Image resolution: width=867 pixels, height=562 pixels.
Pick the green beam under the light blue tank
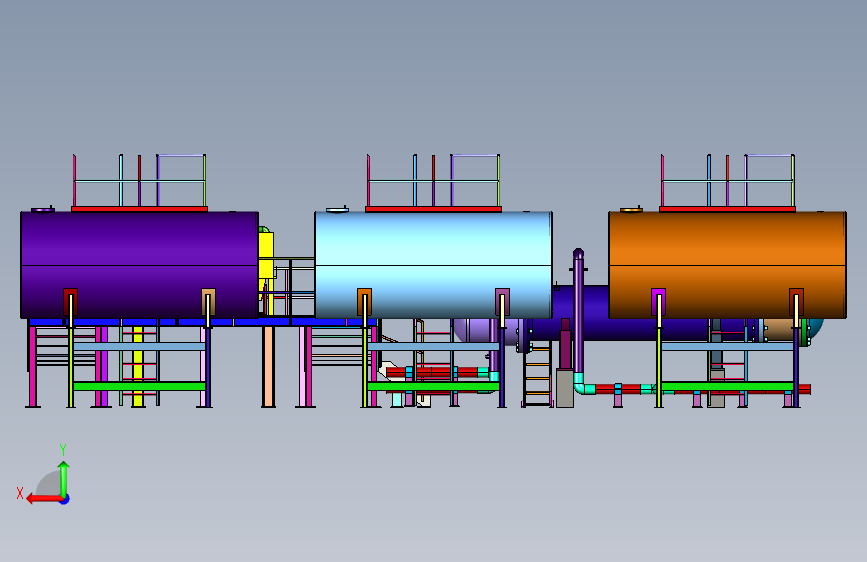(434, 386)
